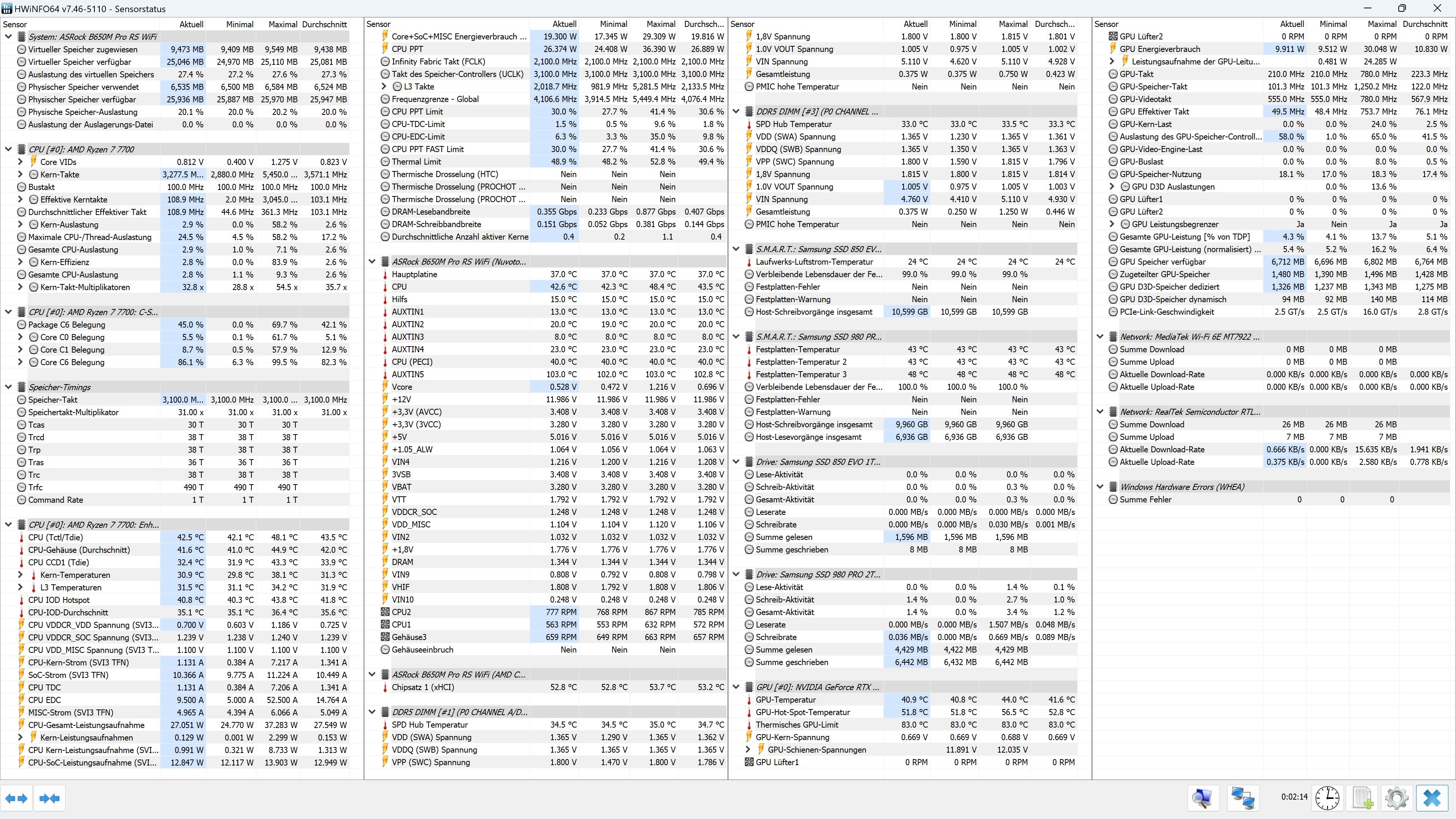Viewport: 1456px width, 819px height.
Task: Click the shrink columns arrows button
Action: click(50, 798)
